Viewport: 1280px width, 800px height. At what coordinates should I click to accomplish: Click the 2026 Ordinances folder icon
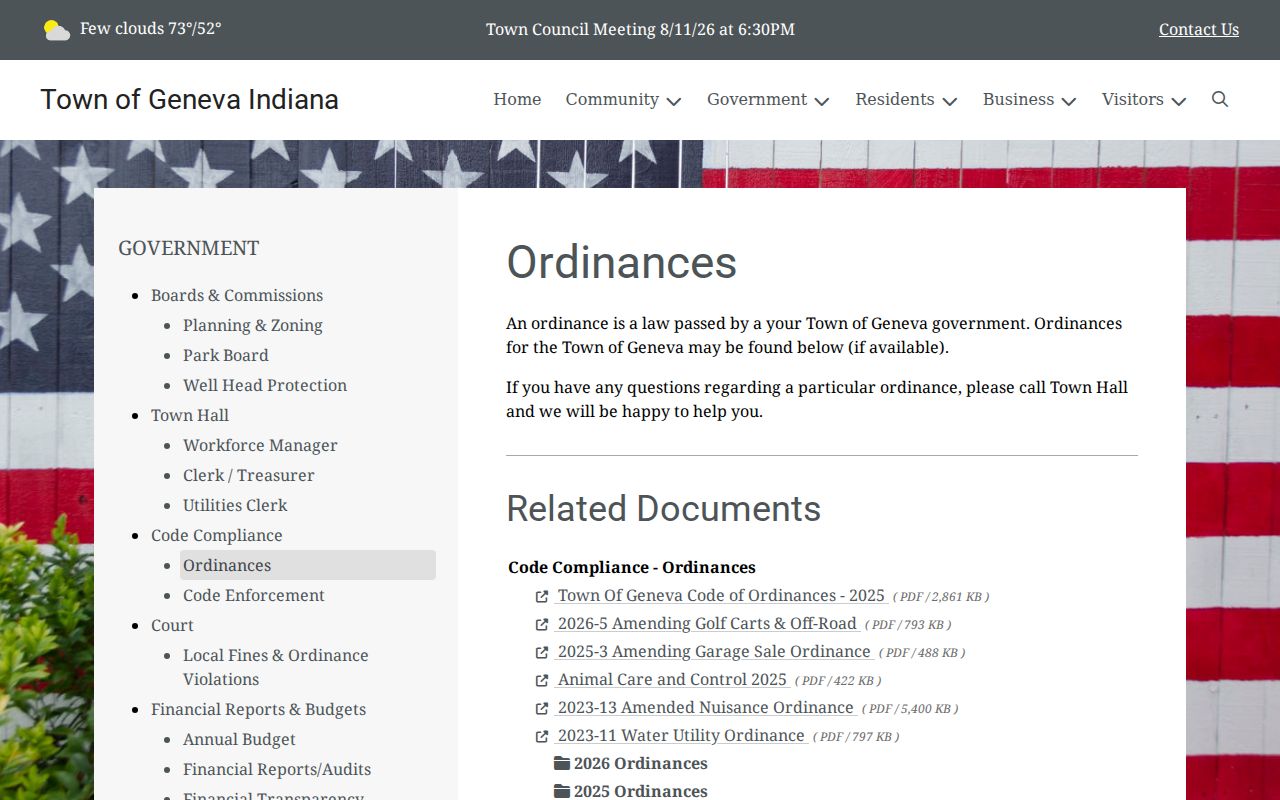[562, 763]
